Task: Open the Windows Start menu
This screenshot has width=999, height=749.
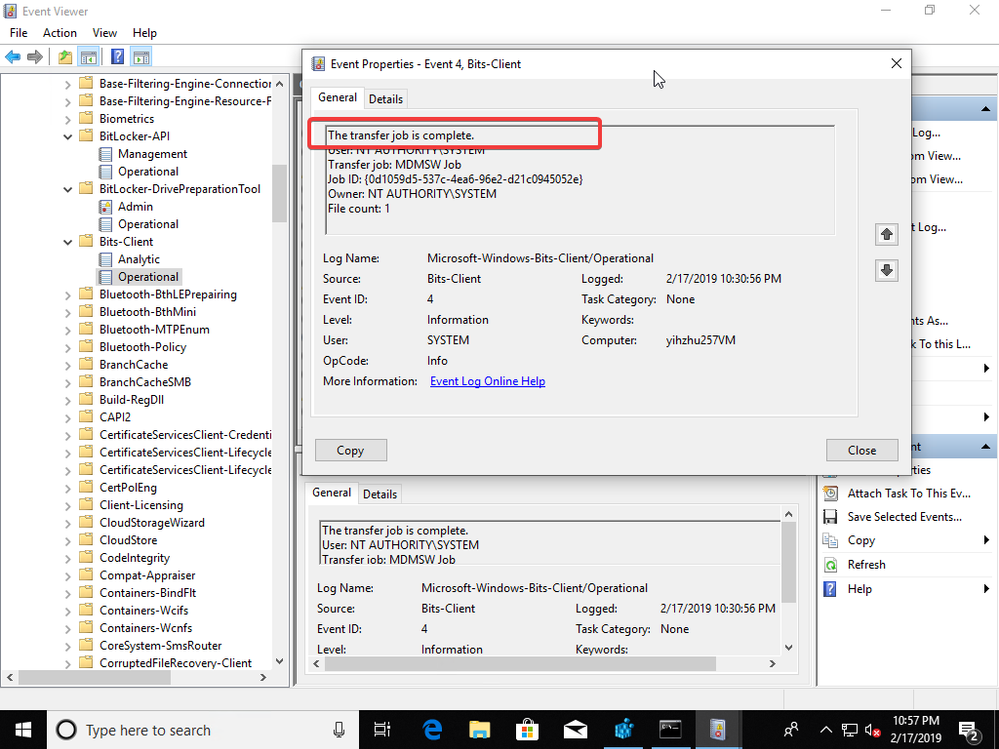Action: (x=23, y=730)
